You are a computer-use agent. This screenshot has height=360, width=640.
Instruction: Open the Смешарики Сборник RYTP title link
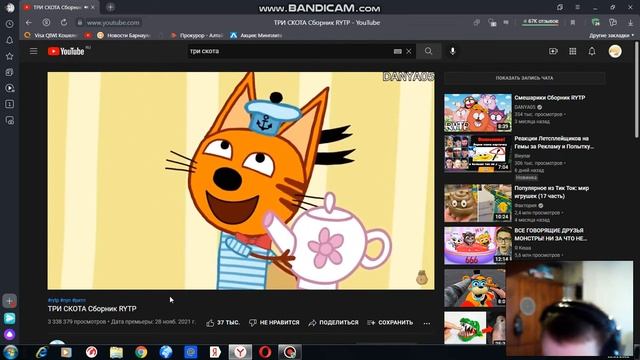click(550, 98)
